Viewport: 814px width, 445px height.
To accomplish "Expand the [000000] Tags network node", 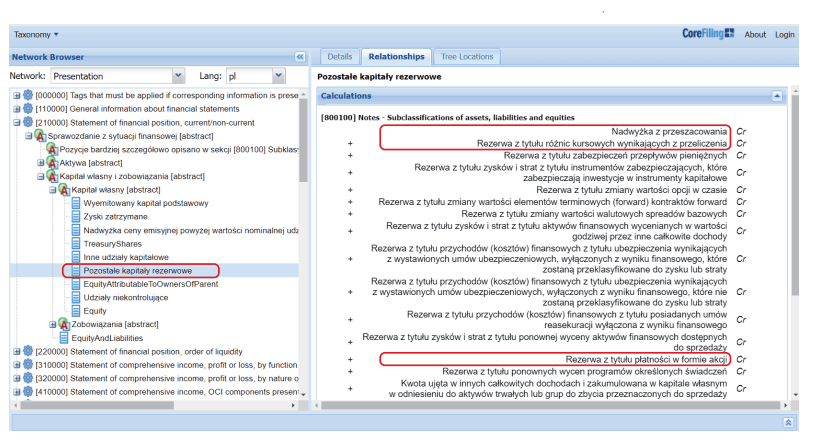I will click(x=17, y=96).
